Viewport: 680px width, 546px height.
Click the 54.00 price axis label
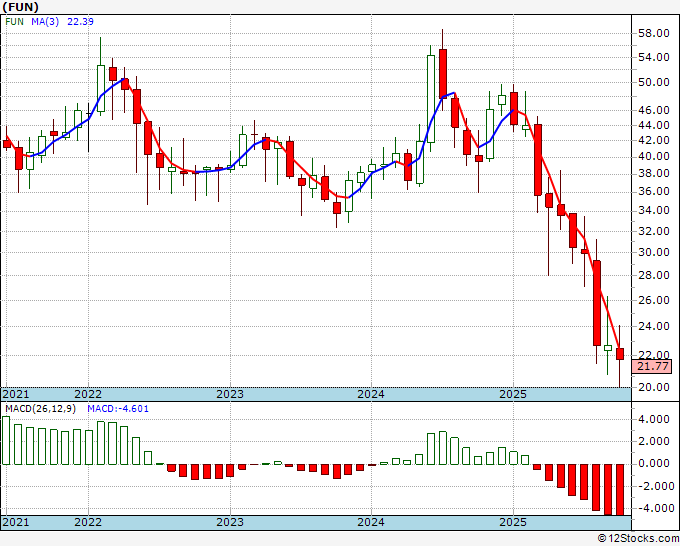pyautogui.click(x=654, y=57)
